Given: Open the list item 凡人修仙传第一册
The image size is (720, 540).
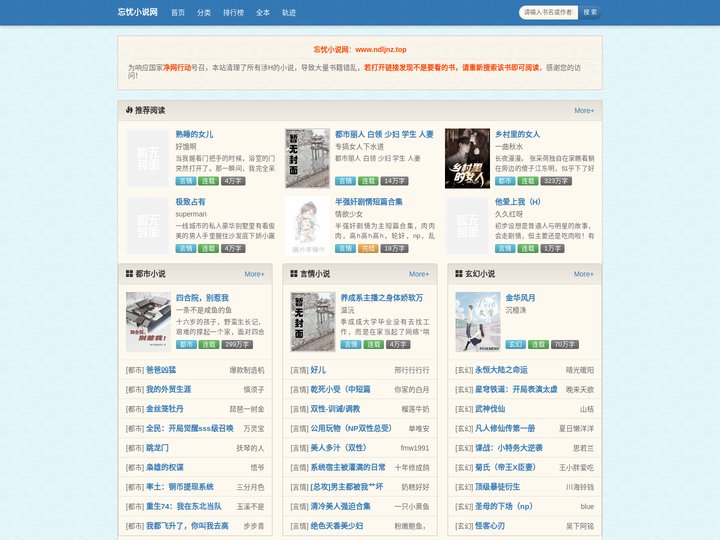Looking at the screenshot, I should (x=505, y=428).
